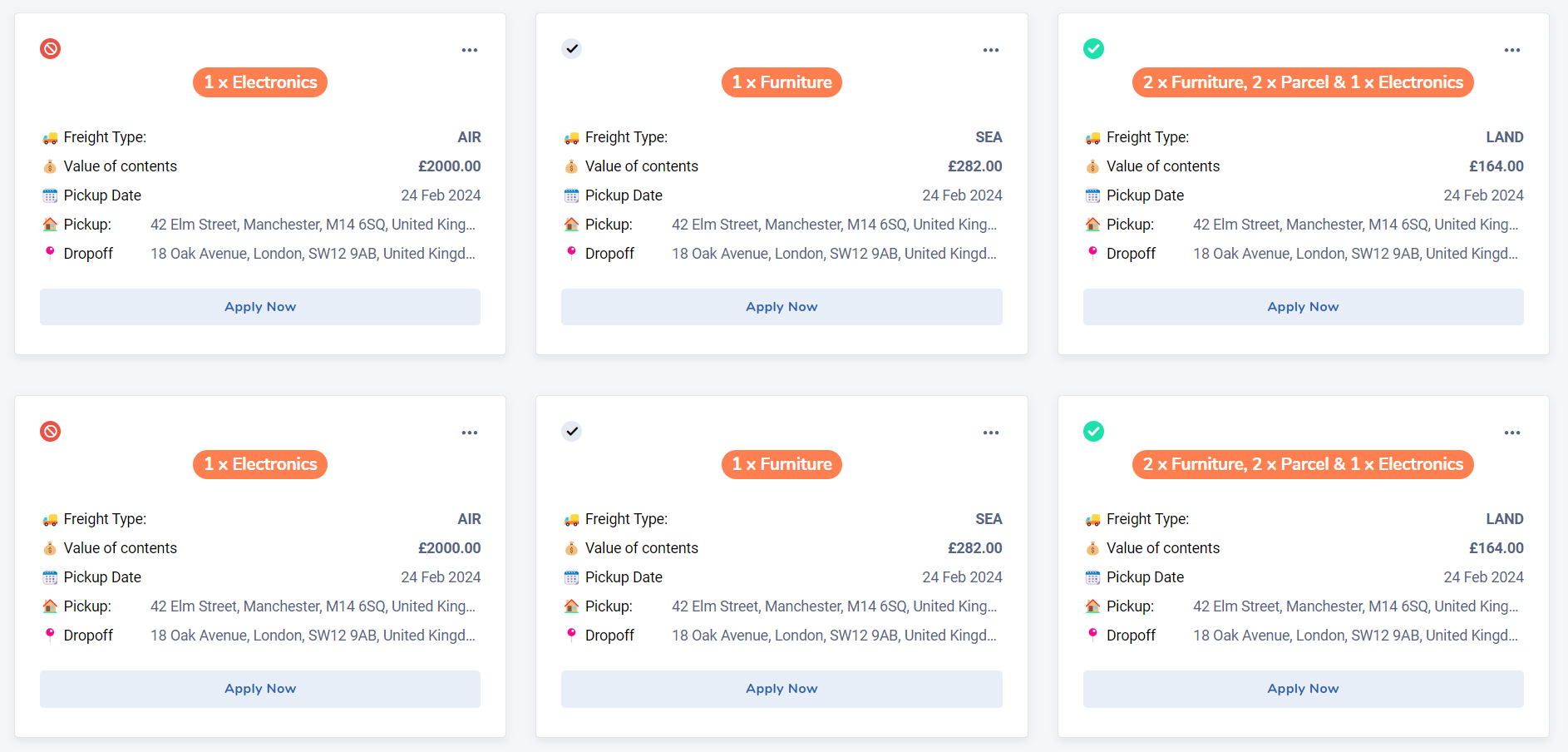Click calendar icon on top LAND freight card
This screenshot has height=752, width=1568.
1092,195
